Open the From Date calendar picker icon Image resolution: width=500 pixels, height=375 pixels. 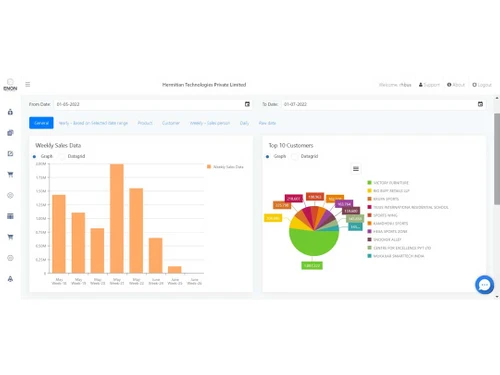click(x=247, y=104)
